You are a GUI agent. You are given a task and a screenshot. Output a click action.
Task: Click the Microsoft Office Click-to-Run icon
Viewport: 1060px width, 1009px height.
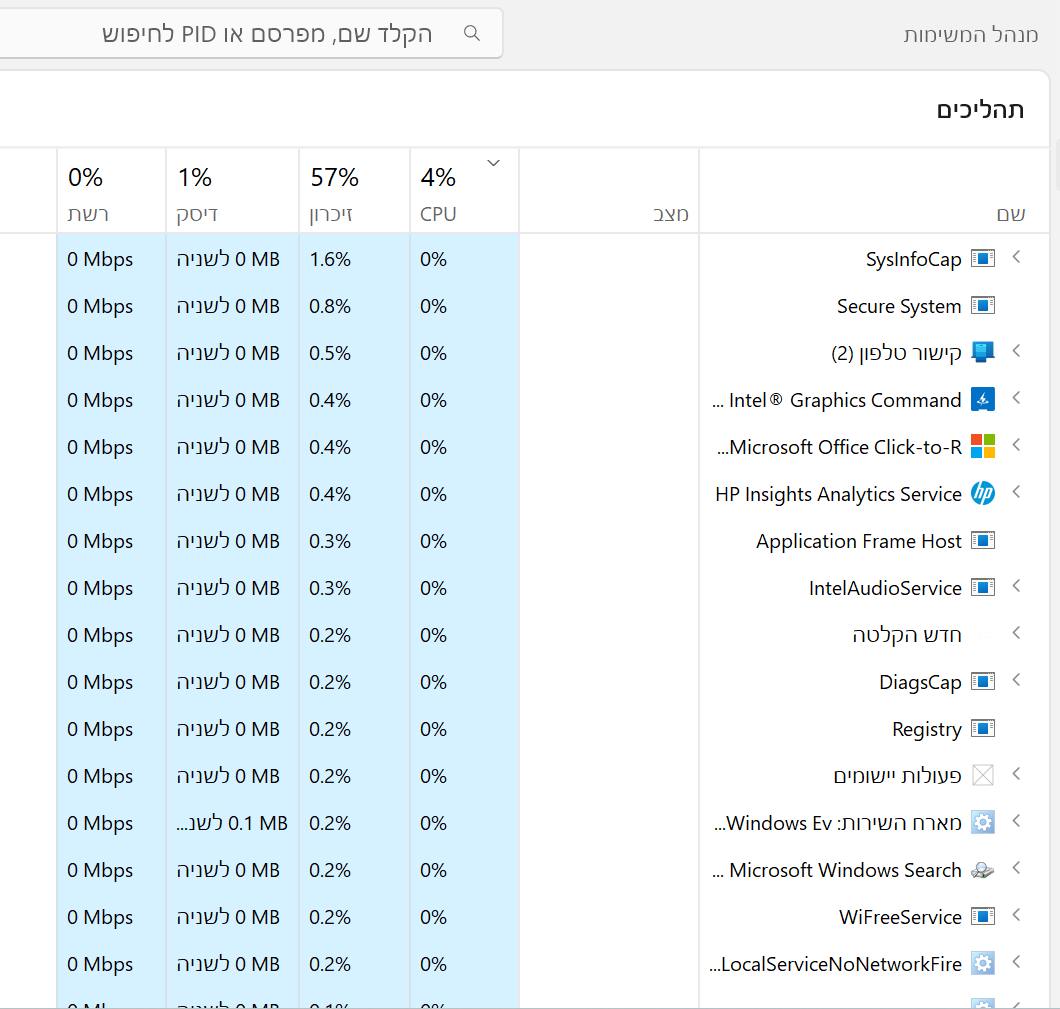point(983,447)
